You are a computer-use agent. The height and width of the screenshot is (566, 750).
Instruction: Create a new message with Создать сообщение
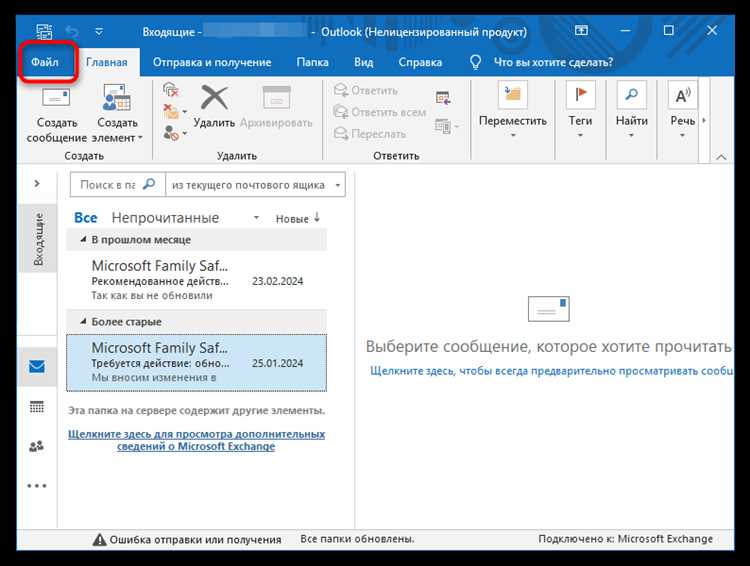click(x=56, y=115)
